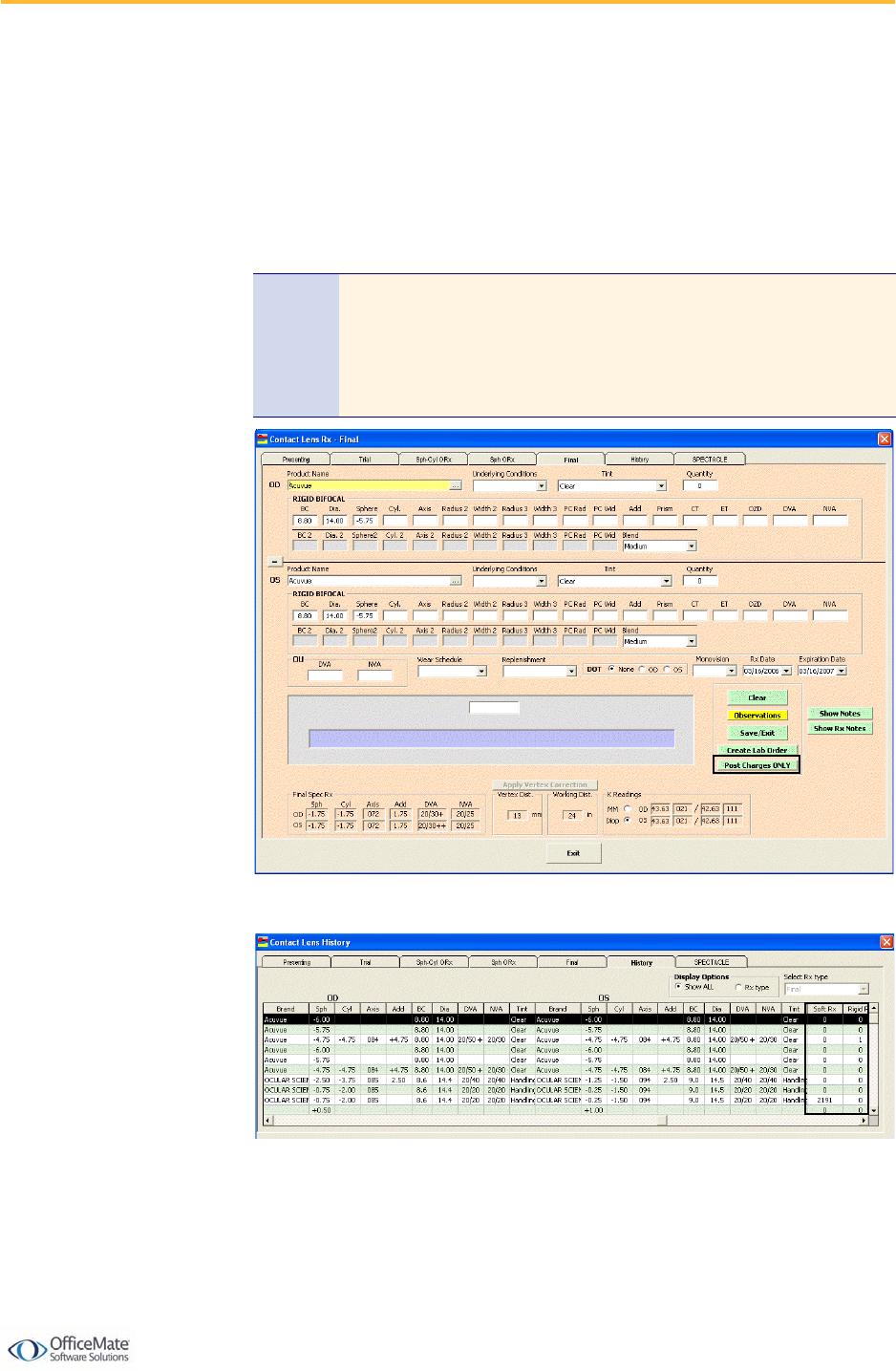This screenshot has height=1371, width=896.
Task: Open Replenishment dropdown
Action: [571, 672]
